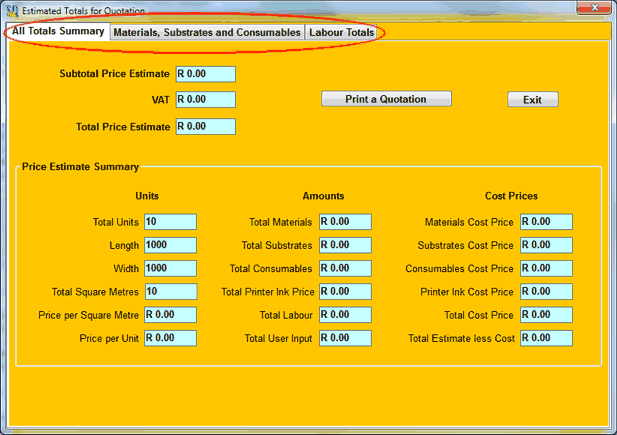Click the Total Units field
Viewport: 617px width, 435px height.
170,222
